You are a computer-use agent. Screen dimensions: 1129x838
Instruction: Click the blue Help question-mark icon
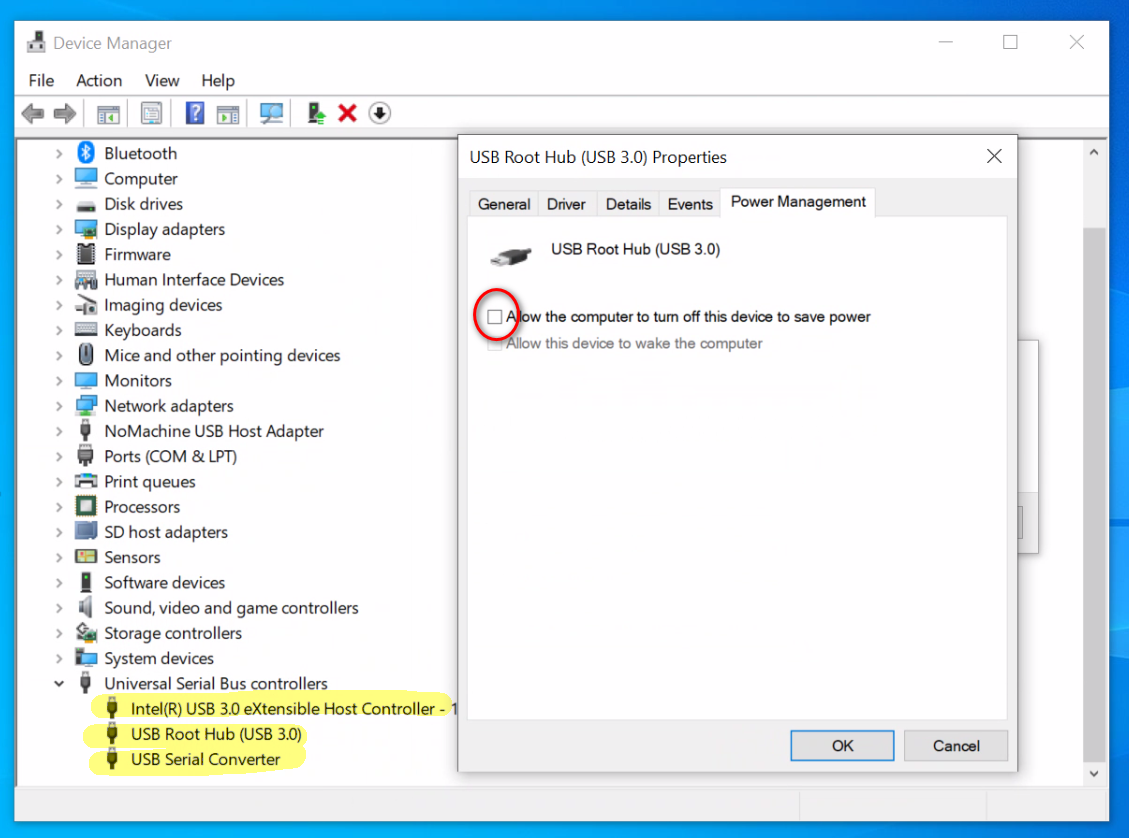[x=194, y=113]
